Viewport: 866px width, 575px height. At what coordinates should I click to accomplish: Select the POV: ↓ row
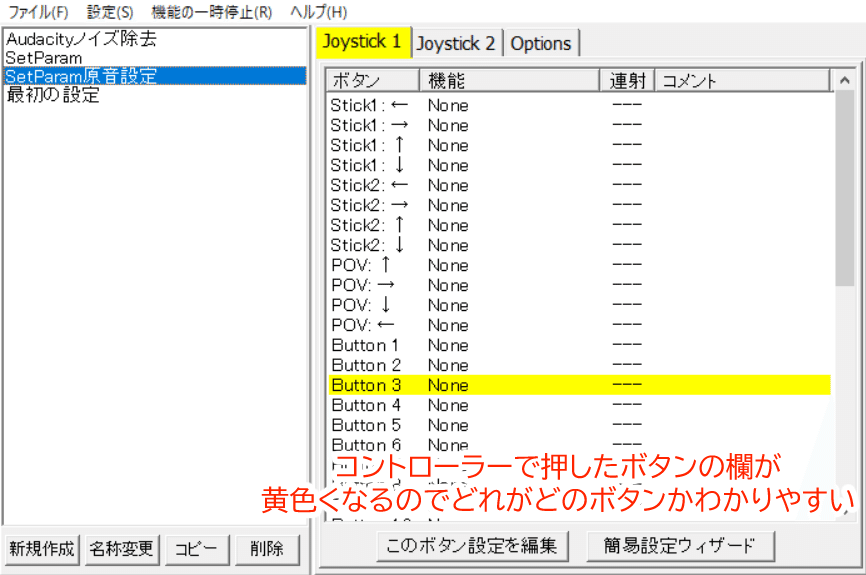[x=579, y=305]
